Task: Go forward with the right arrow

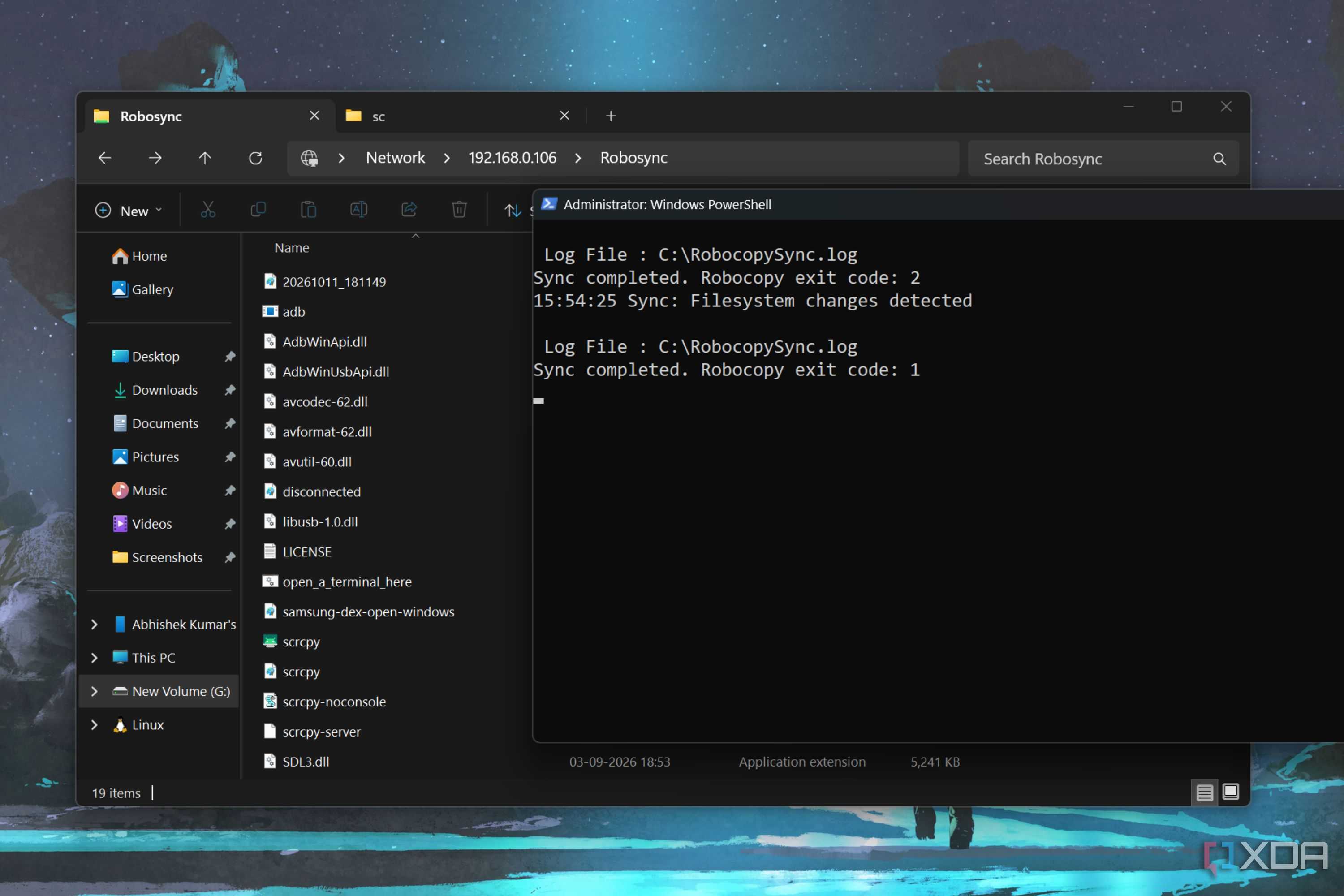Action: pos(155,158)
